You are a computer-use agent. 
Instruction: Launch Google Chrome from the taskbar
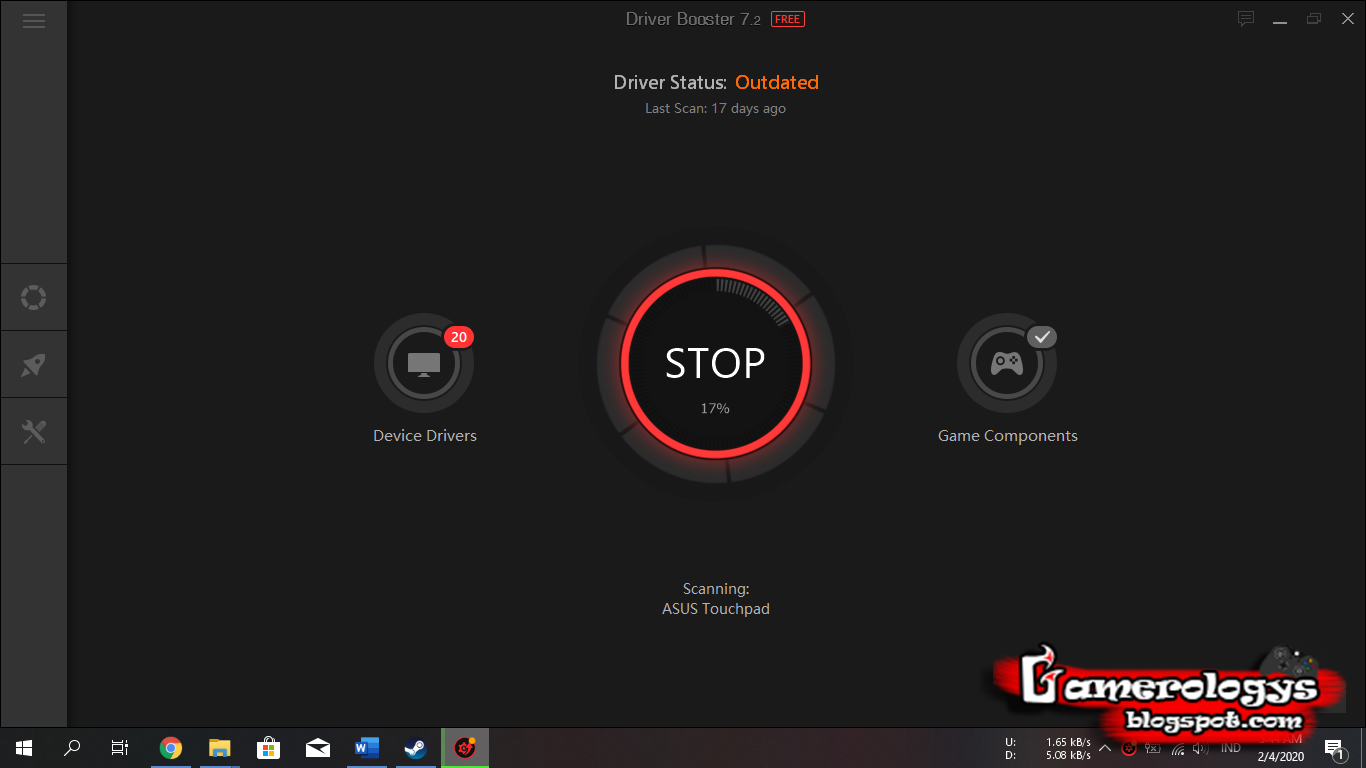pos(171,747)
